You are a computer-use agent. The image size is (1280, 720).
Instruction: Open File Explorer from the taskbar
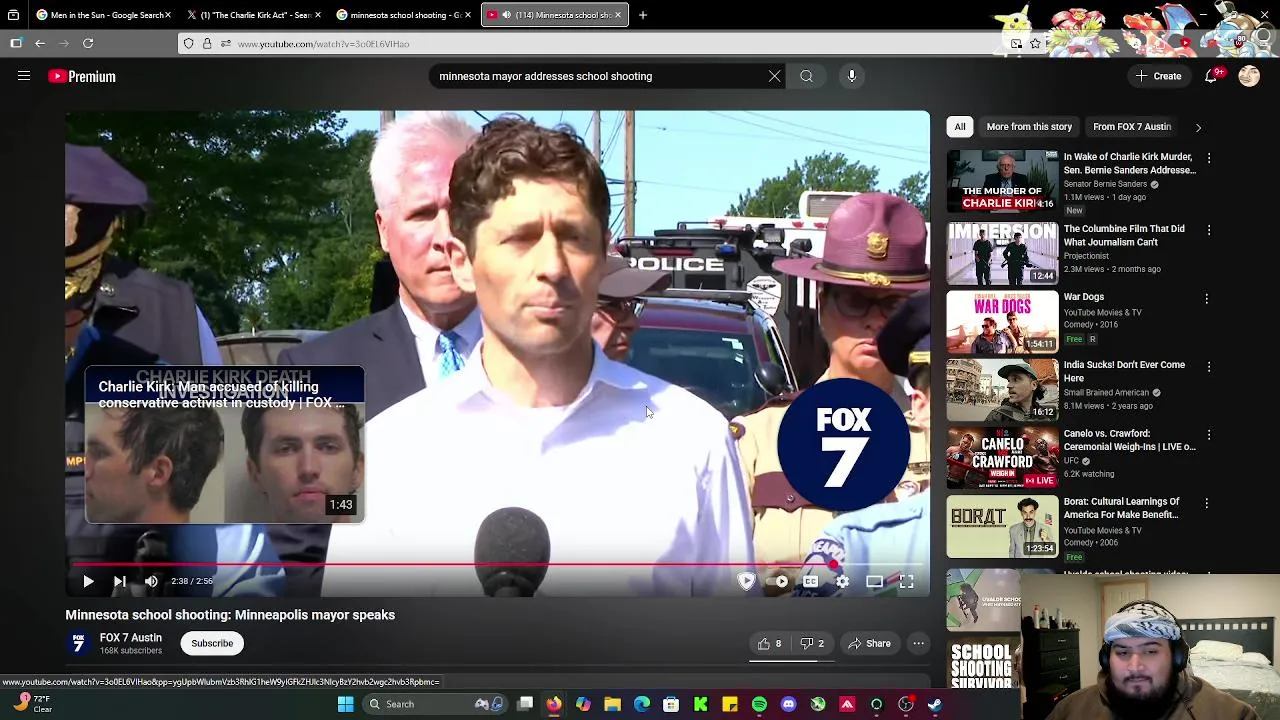(612, 704)
